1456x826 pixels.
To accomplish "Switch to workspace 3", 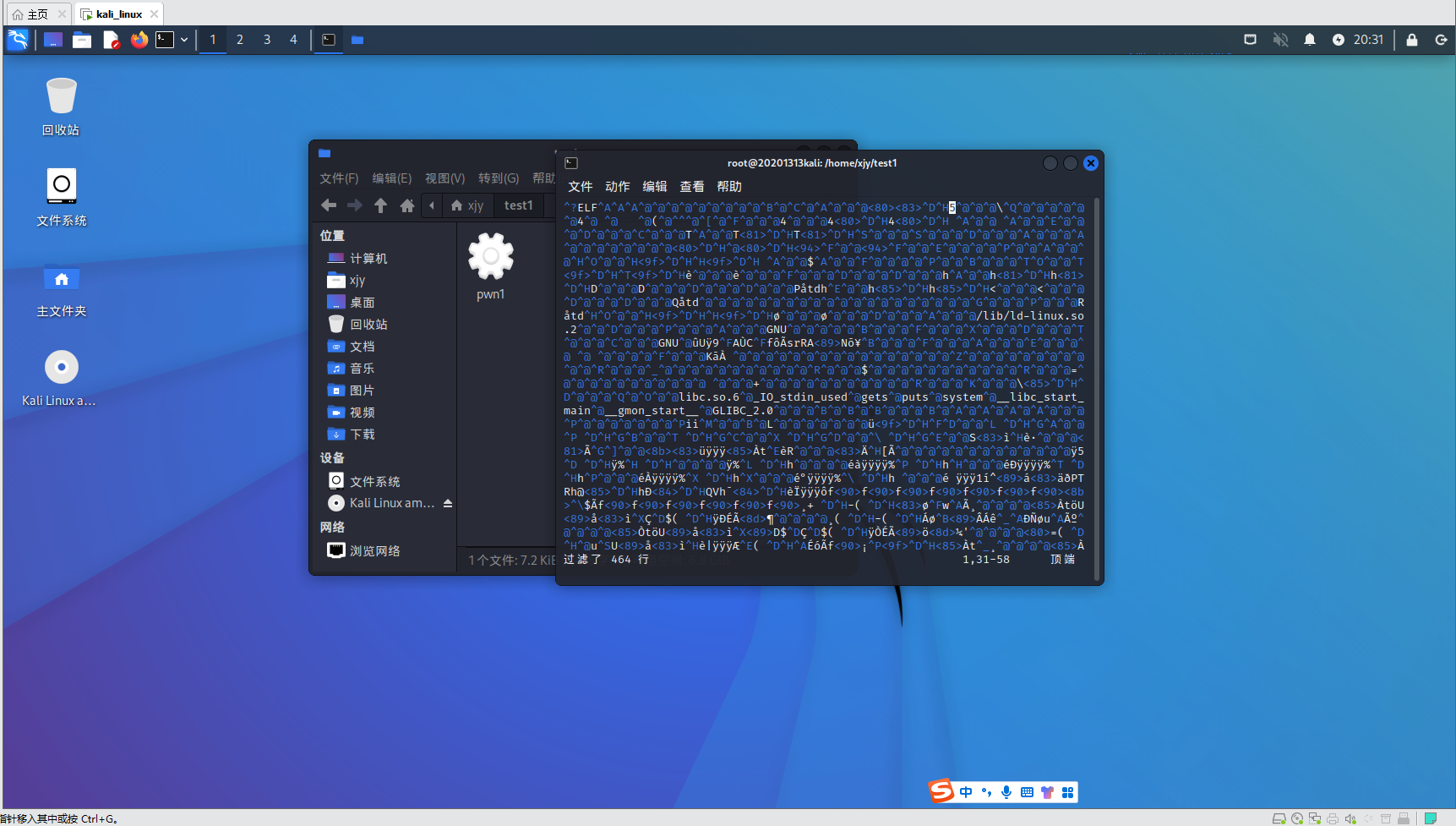I will (267, 40).
